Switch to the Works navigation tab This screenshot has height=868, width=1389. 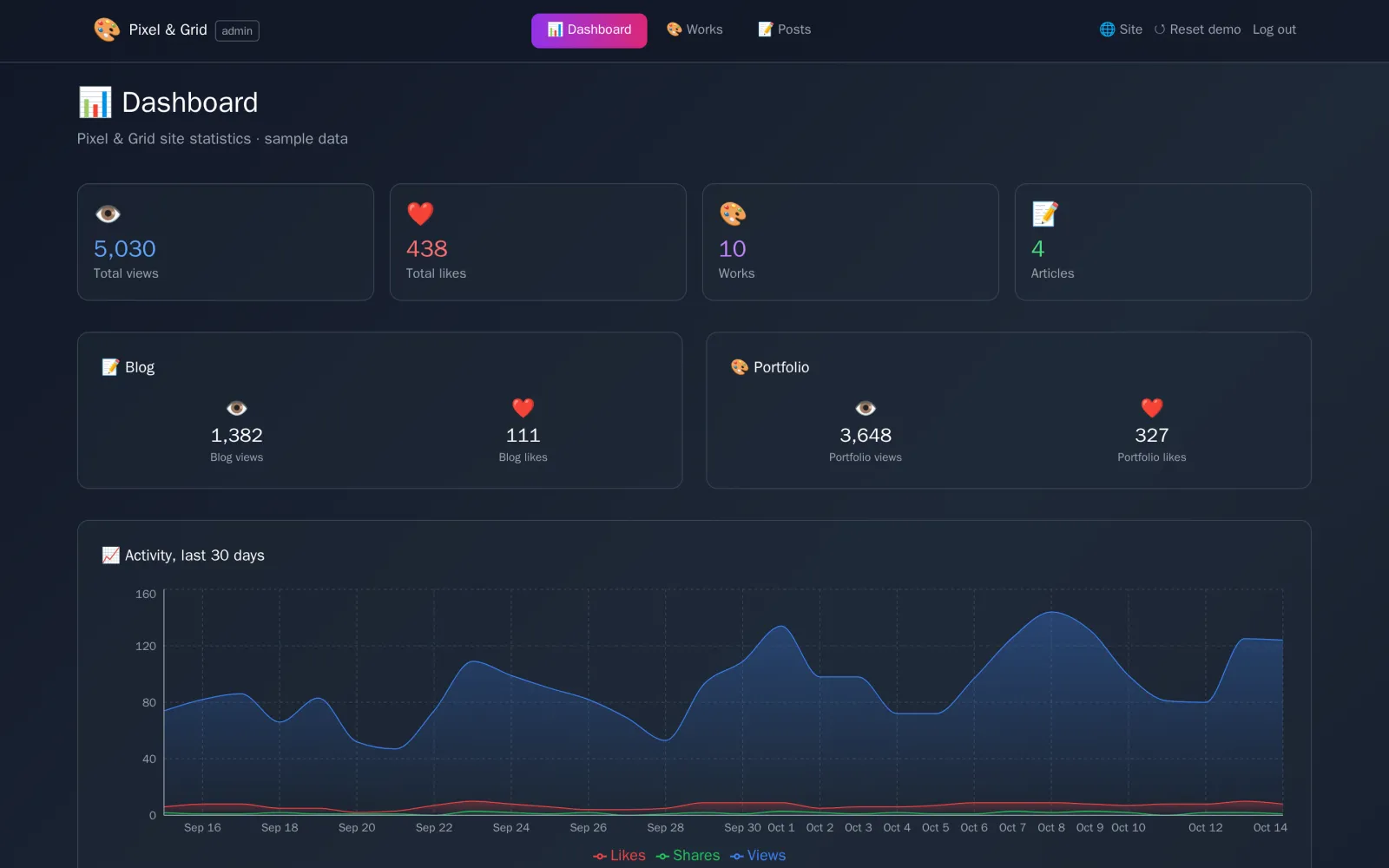694,30
